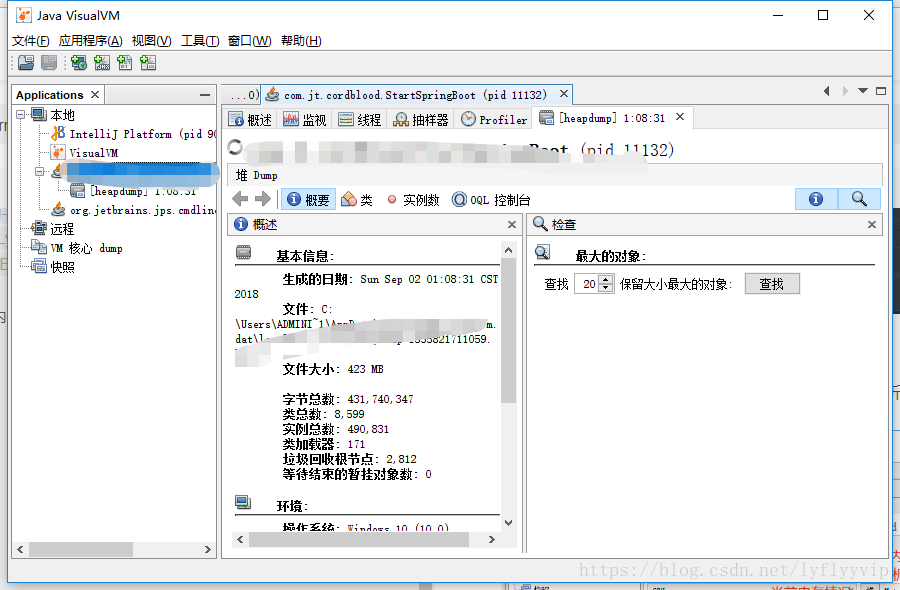Maximize the document window area

[881, 91]
